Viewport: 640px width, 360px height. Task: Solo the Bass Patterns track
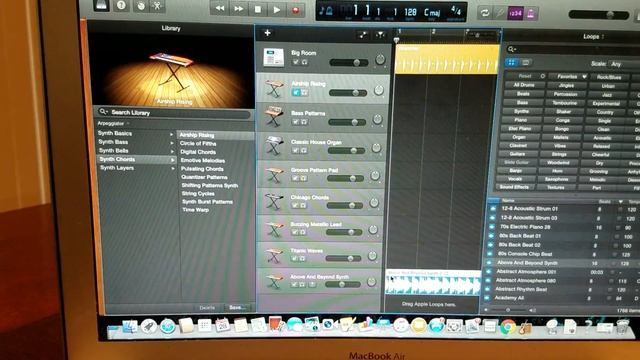[x=304, y=122]
